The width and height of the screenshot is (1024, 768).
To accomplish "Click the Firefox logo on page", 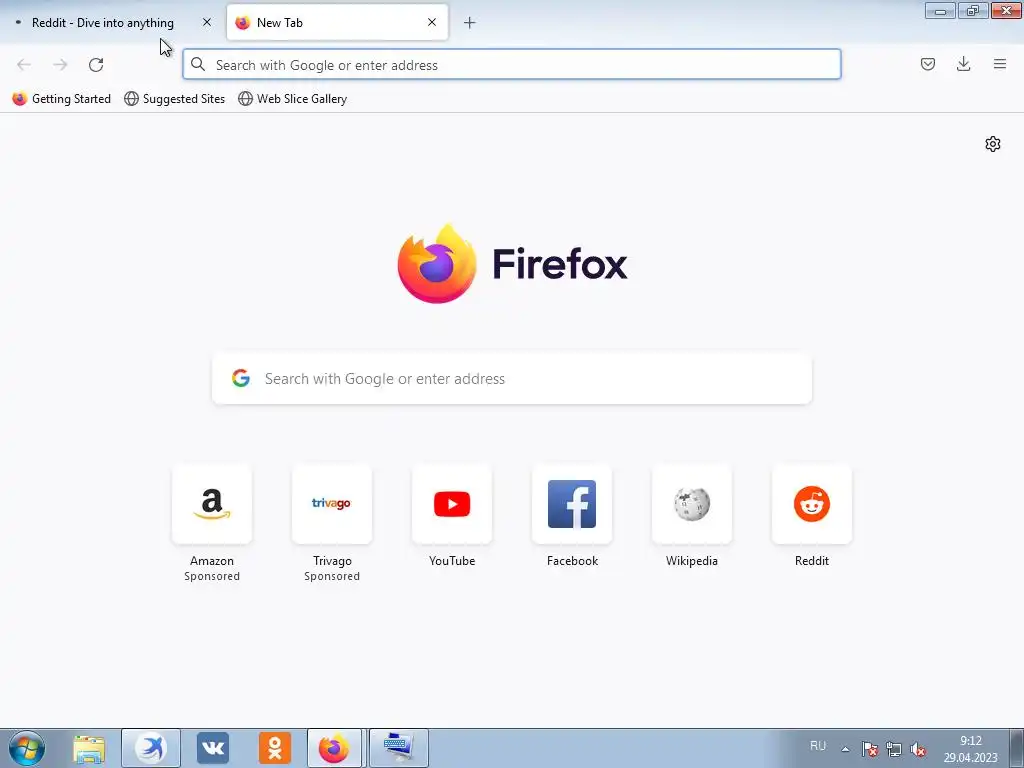I will point(437,263).
